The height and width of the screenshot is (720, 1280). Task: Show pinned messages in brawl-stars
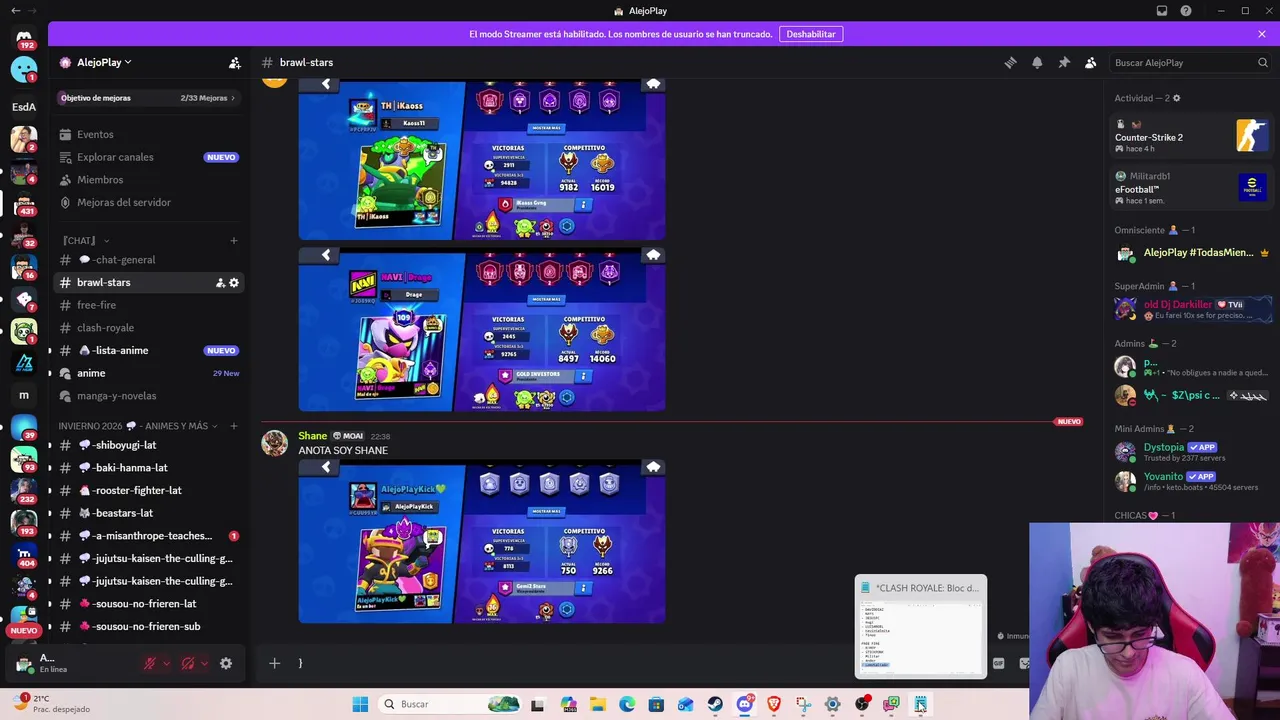coord(1064,62)
